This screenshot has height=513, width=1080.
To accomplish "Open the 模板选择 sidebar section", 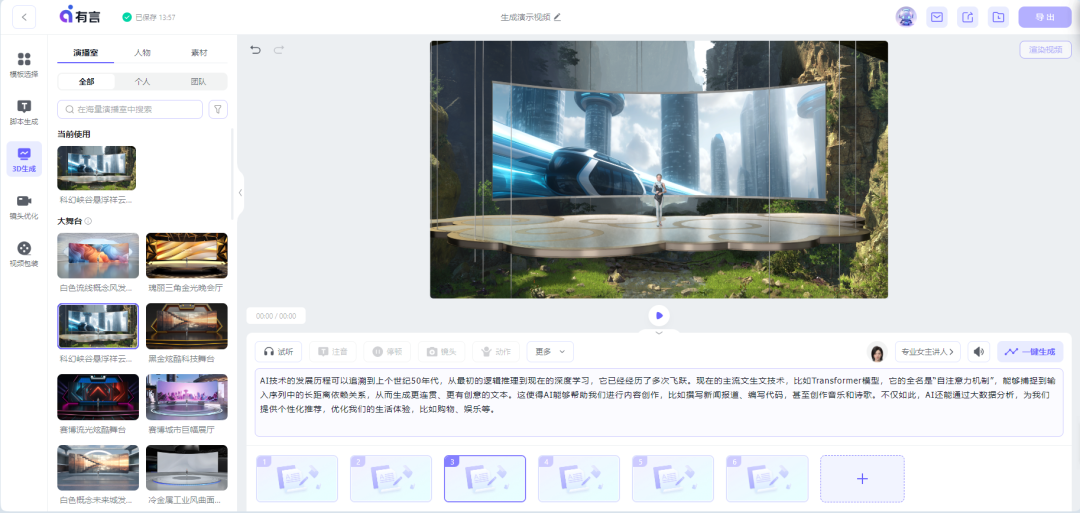I will 24,65.
